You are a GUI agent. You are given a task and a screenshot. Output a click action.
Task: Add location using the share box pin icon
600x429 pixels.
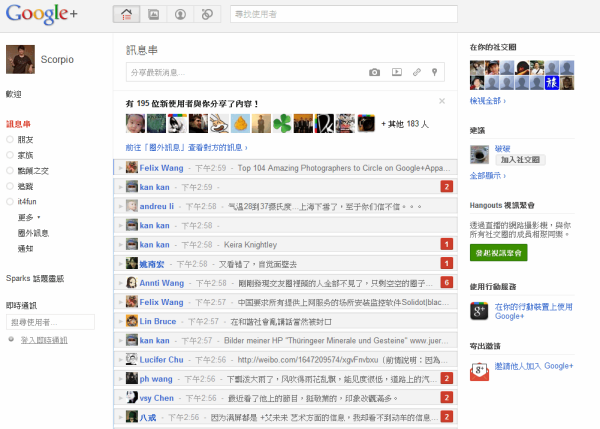click(434, 72)
